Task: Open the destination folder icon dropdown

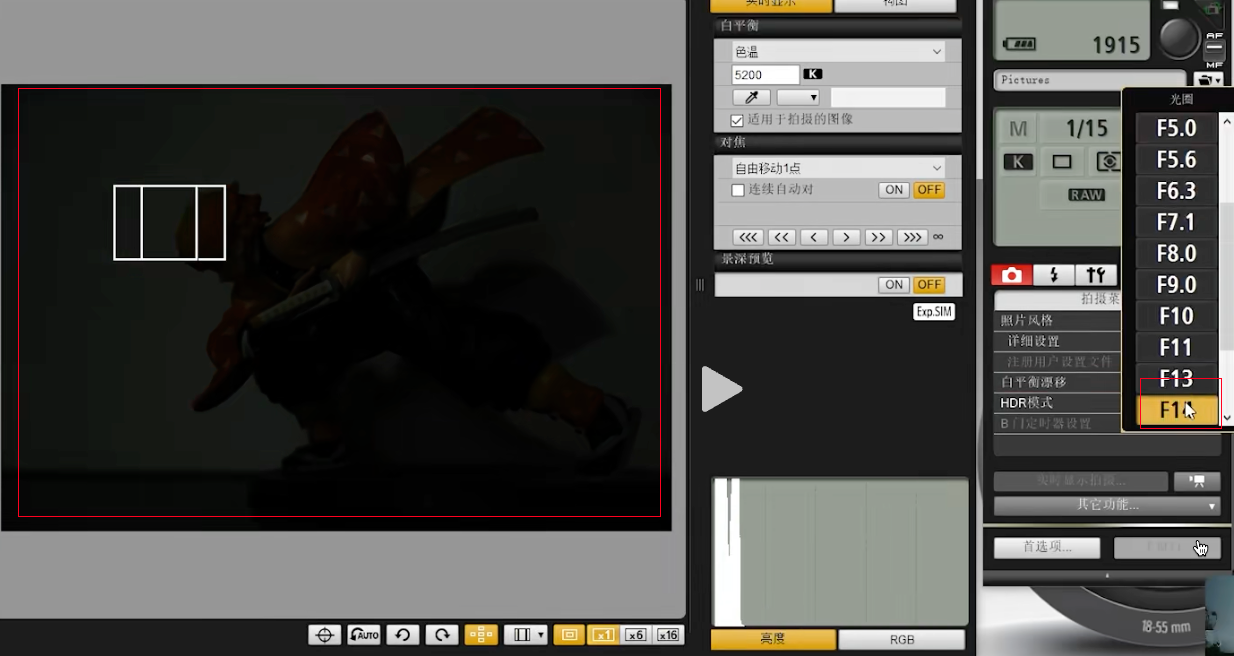Action: click(x=1209, y=80)
